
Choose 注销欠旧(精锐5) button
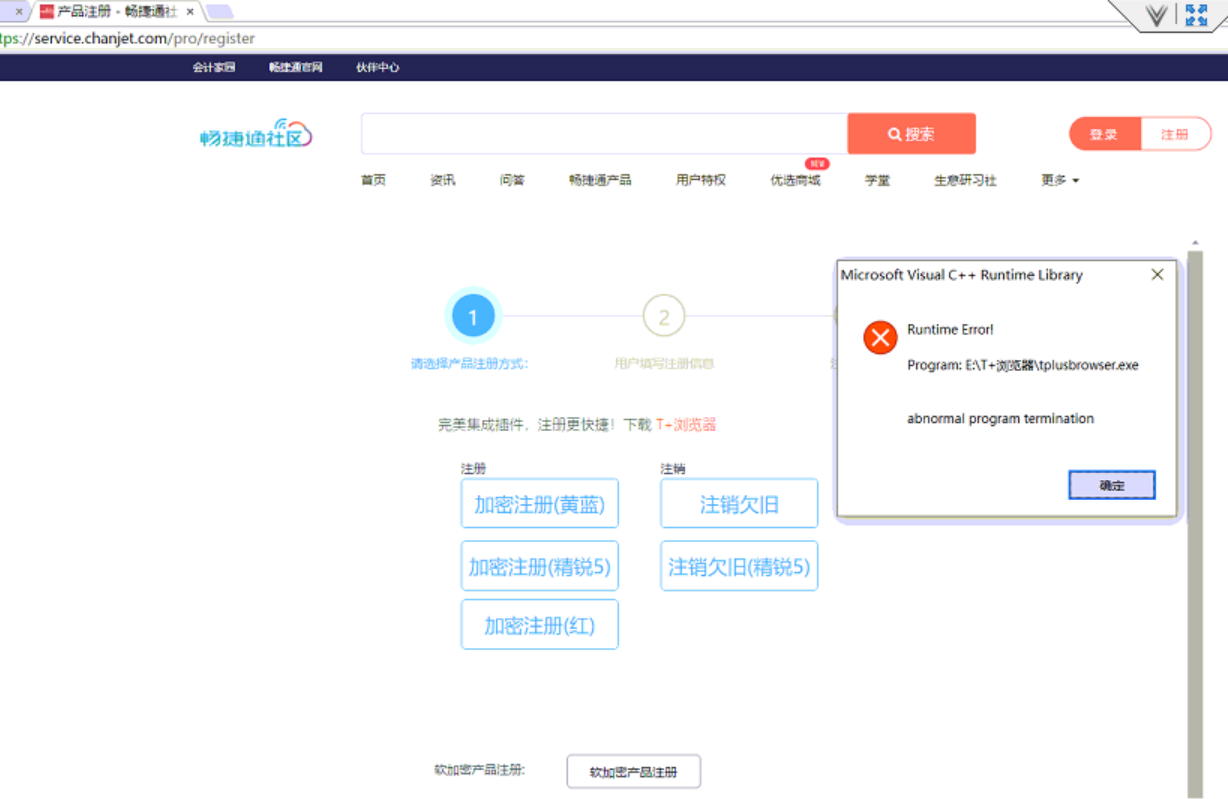(x=739, y=566)
